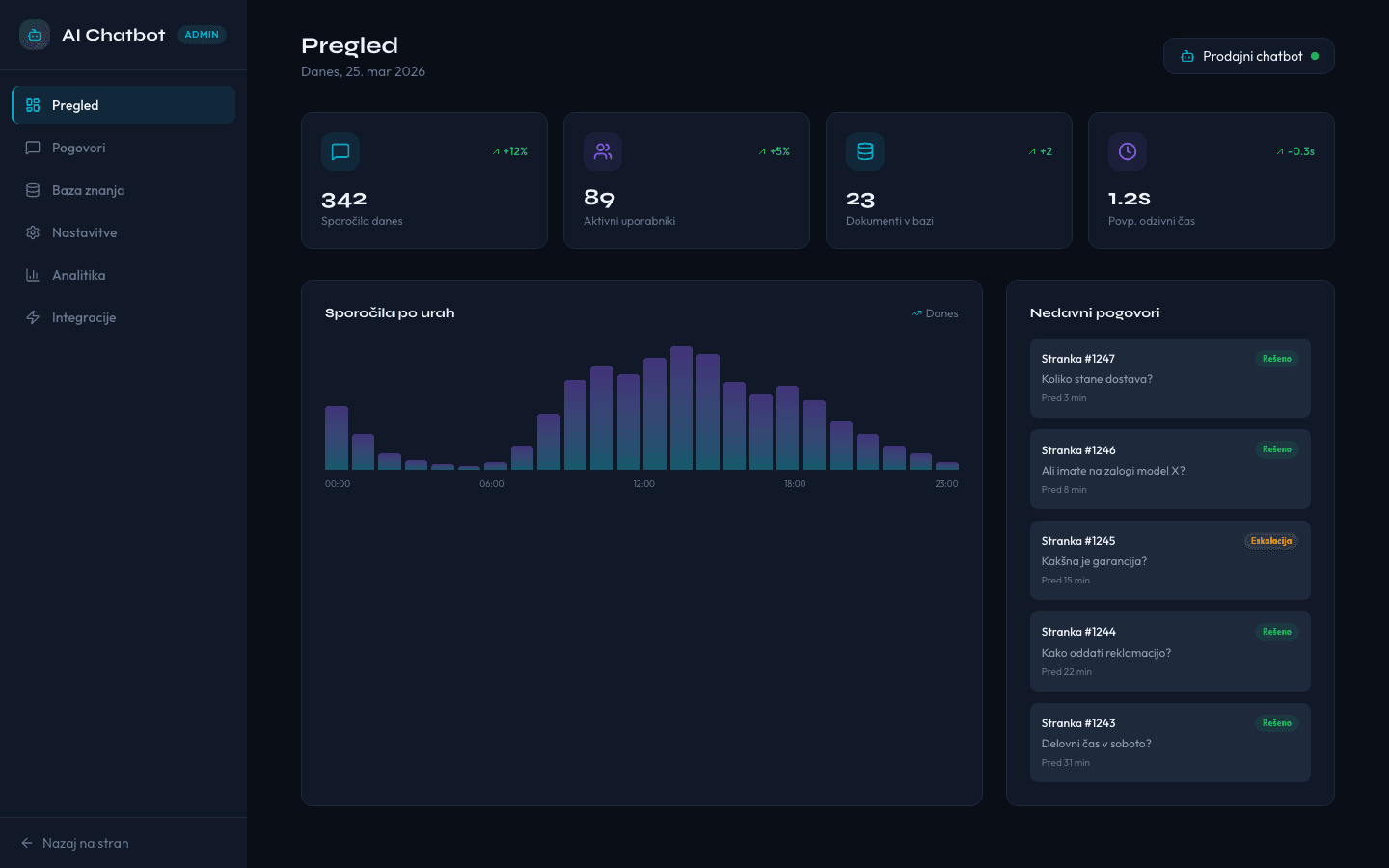The width and height of the screenshot is (1389, 868).
Task: Click the Sporočila po urah chart title
Action: (390, 313)
